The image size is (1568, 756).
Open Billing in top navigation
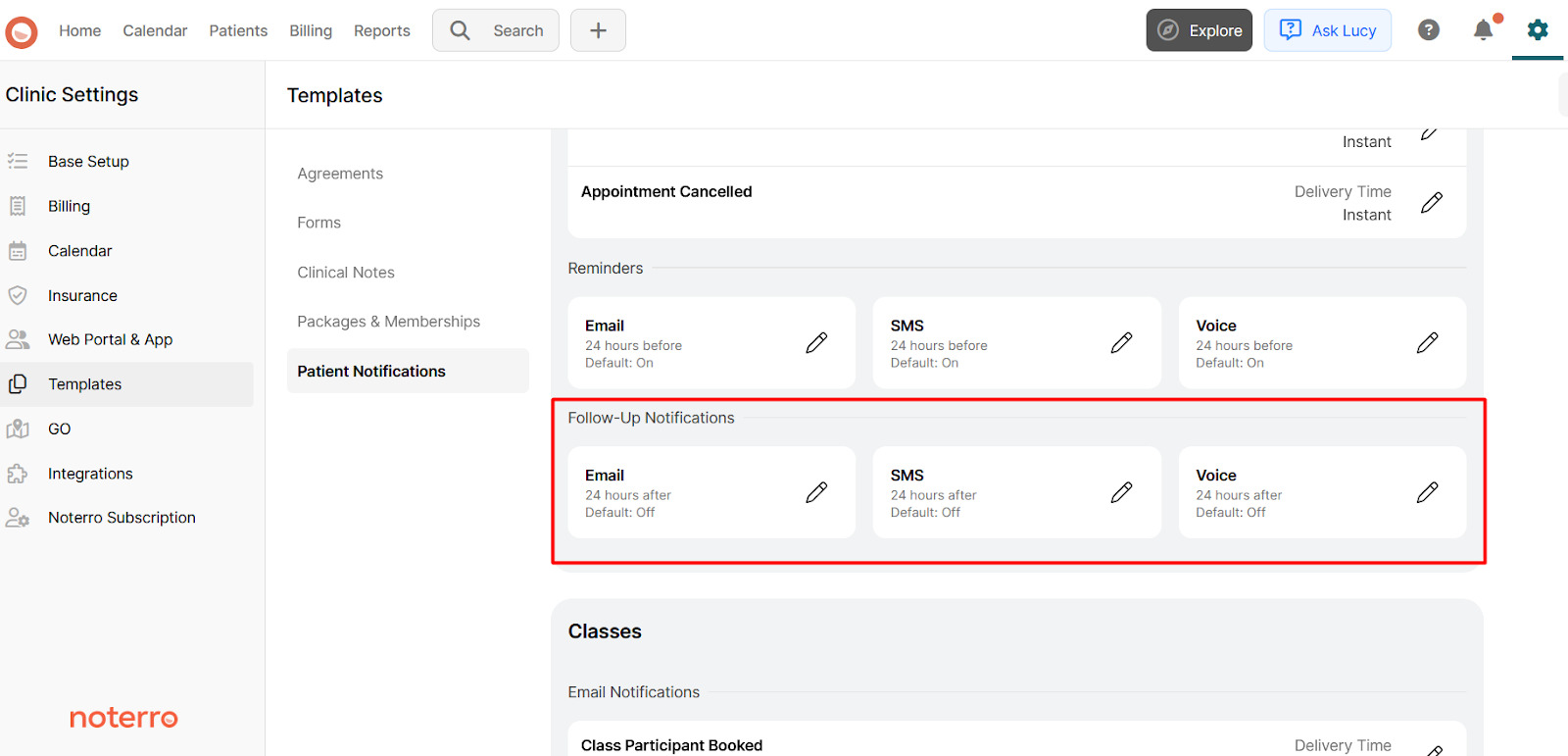(x=311, y=30)
